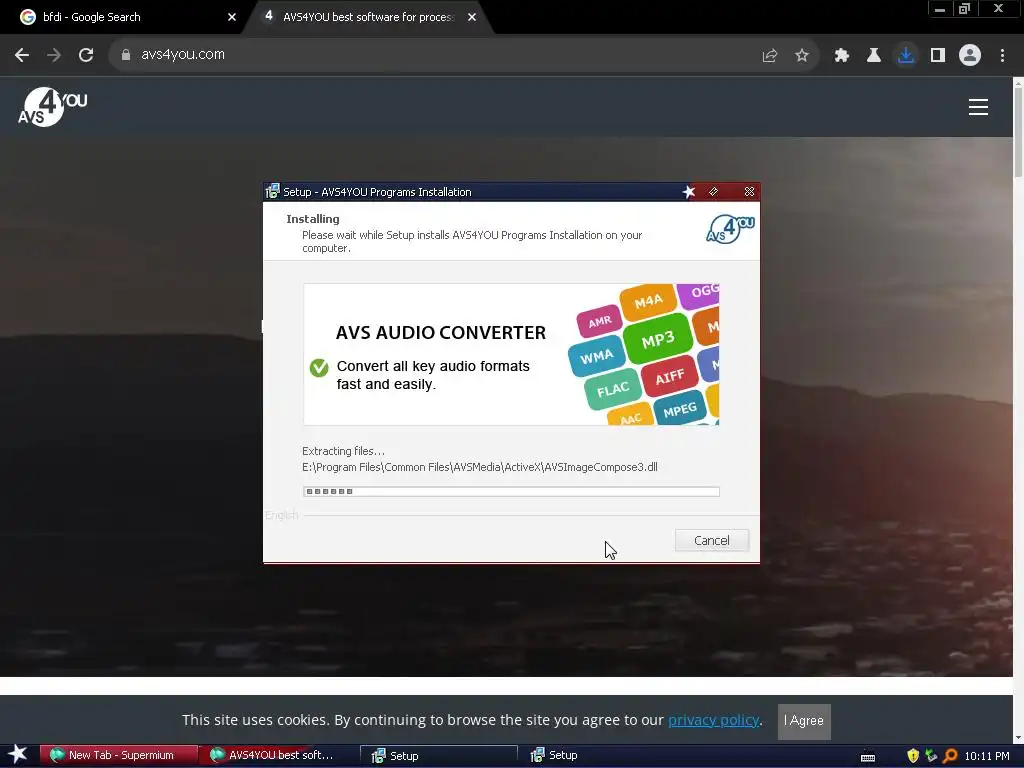This screenshot has height=768, width=1024.
Task: Close the Setup installer window
Action: point(749,192)
